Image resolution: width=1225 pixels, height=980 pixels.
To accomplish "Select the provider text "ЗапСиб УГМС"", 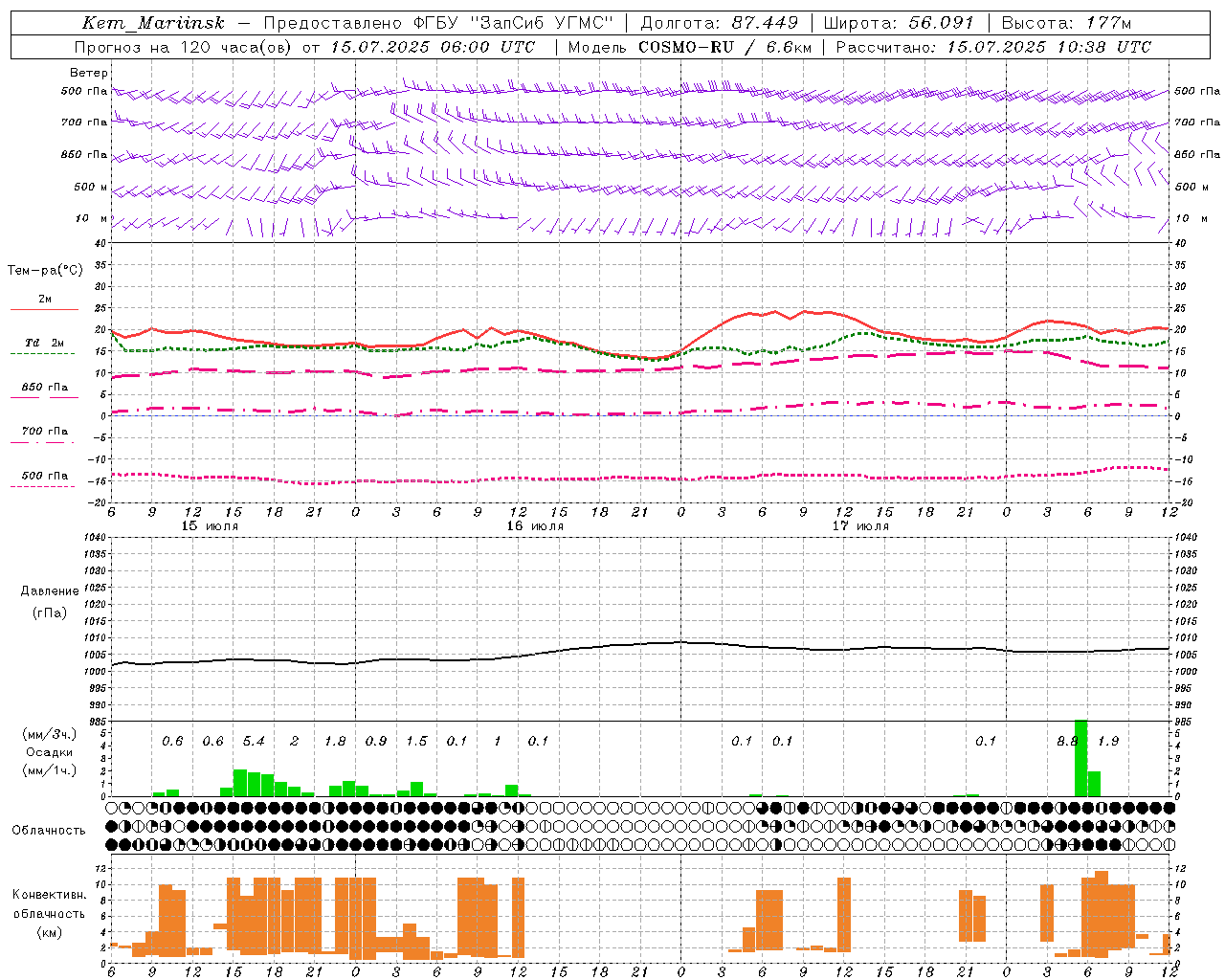I will point(541,23).
